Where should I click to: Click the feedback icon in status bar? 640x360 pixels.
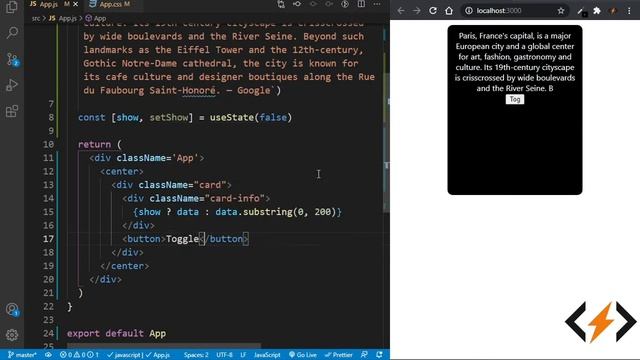(364, 355)
